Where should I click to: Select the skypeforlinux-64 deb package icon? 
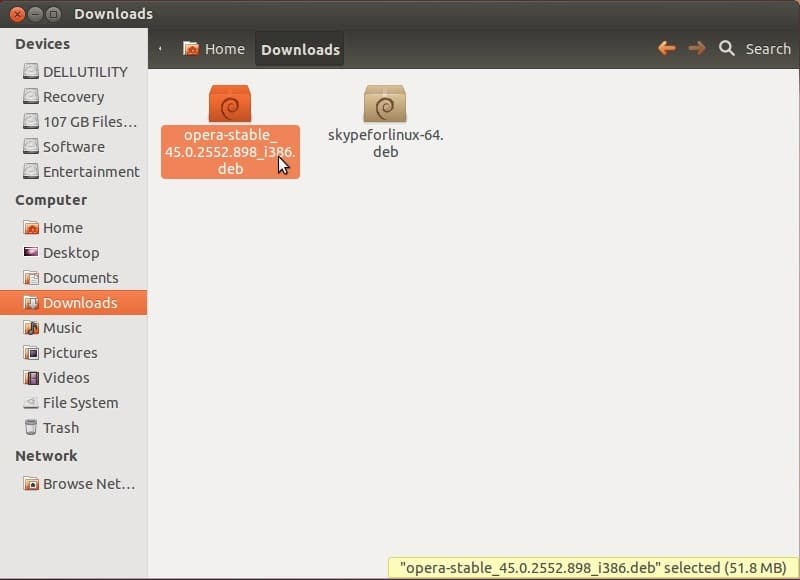point(385,104)
